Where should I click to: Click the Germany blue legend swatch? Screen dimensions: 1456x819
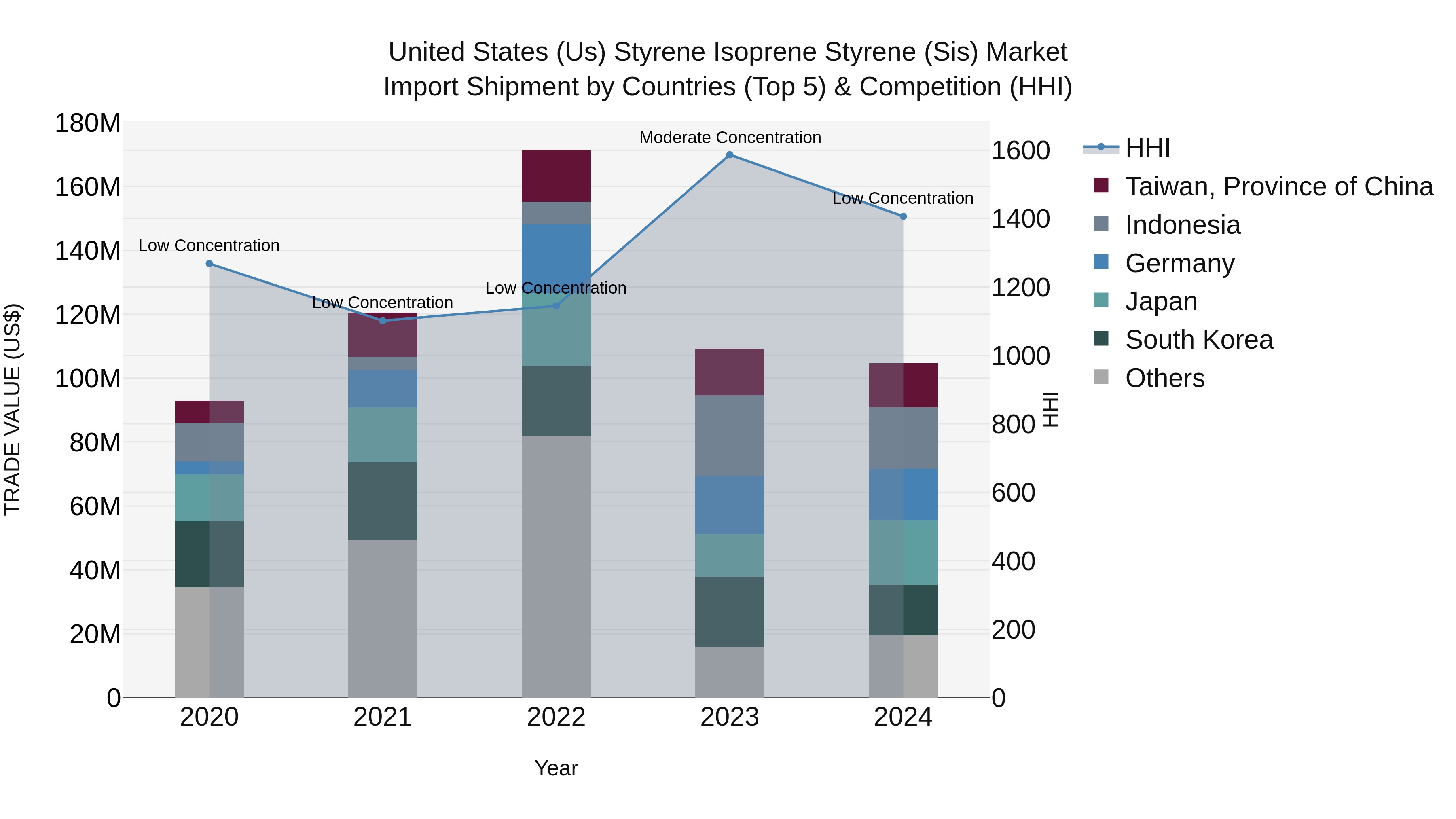(1101, 262)
